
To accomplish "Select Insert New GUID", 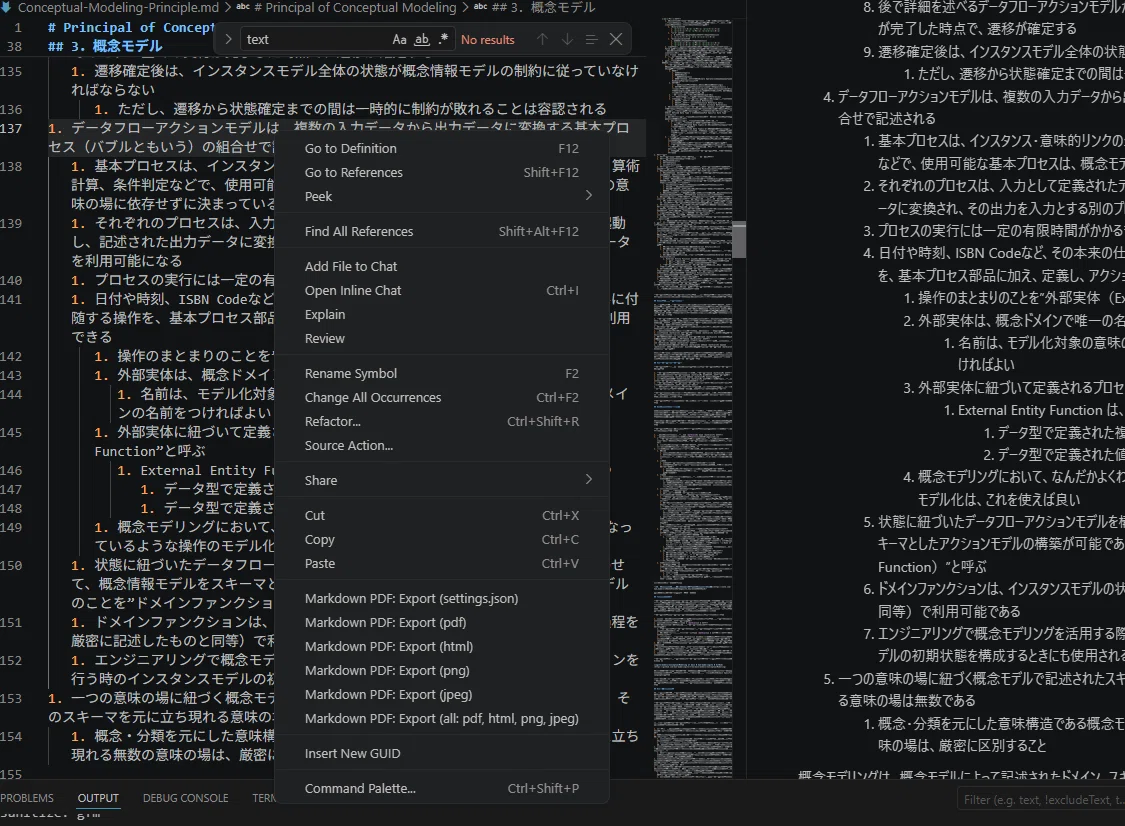I will click(442, 754).
